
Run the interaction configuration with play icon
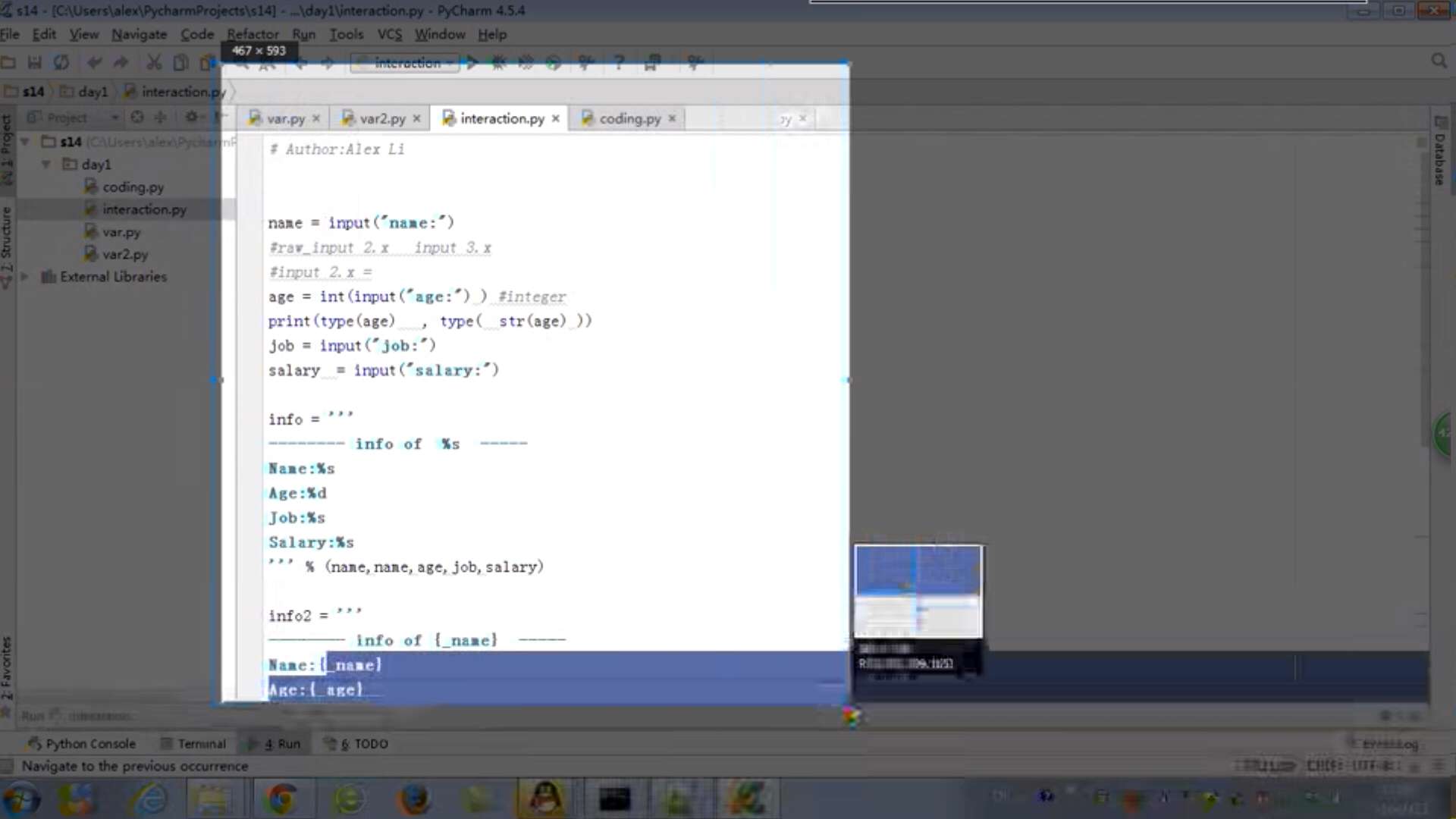472,63
